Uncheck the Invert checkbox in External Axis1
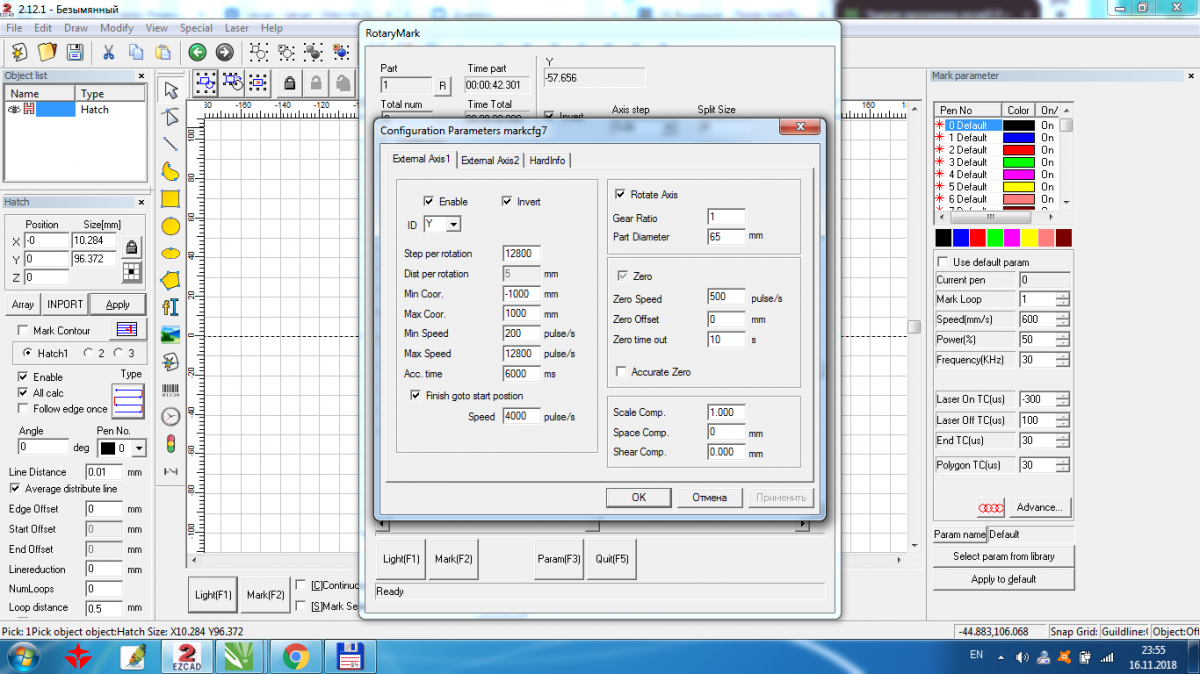 [507, 201]
